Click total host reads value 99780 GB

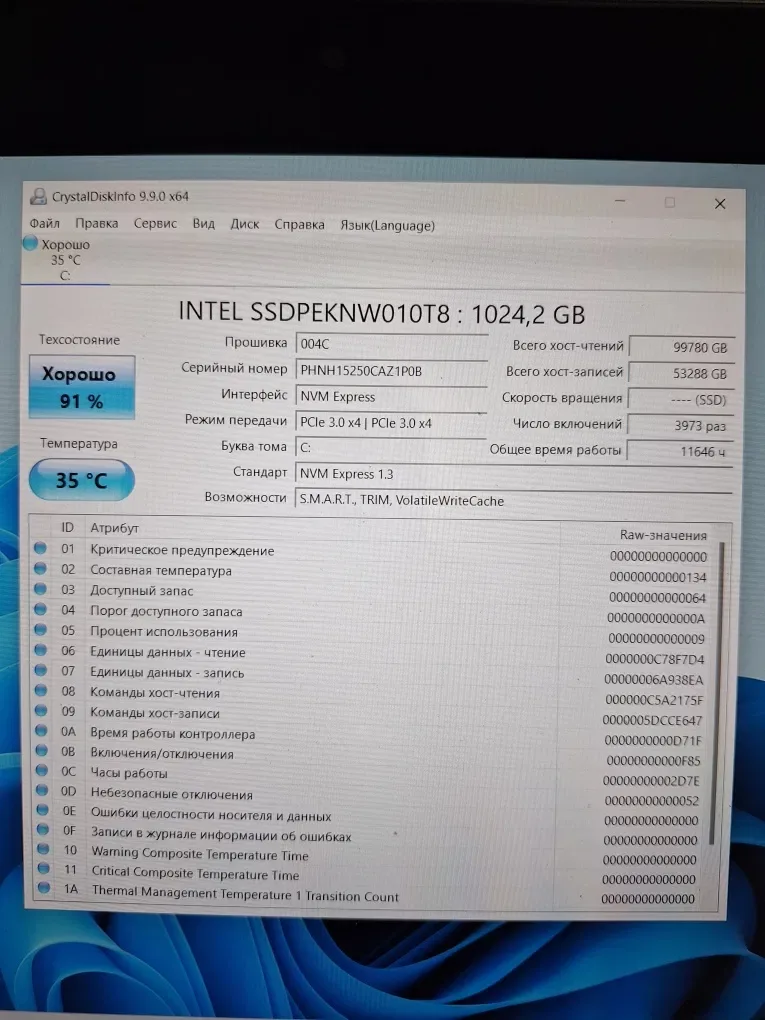click(682, 347)
